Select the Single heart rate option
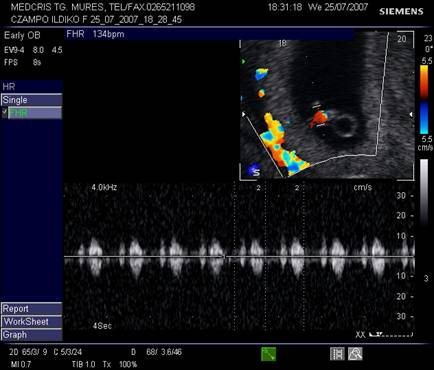The width and height of the screenshot is (434, 370). click(32, 100)
